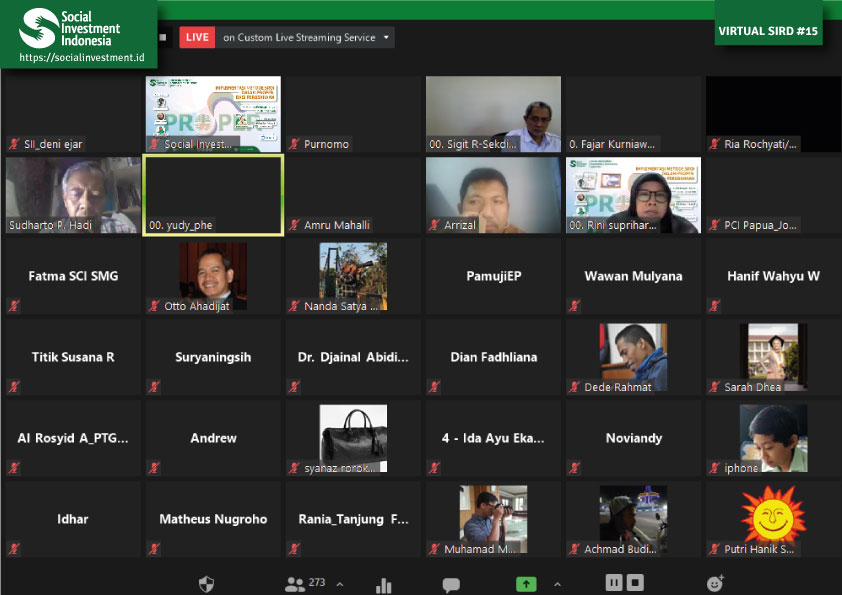This screenshot has width=842, height=595.
Task: Click the sun avatar of Putri Hanik
Action: pyautogui.click(x=772, y=513)
